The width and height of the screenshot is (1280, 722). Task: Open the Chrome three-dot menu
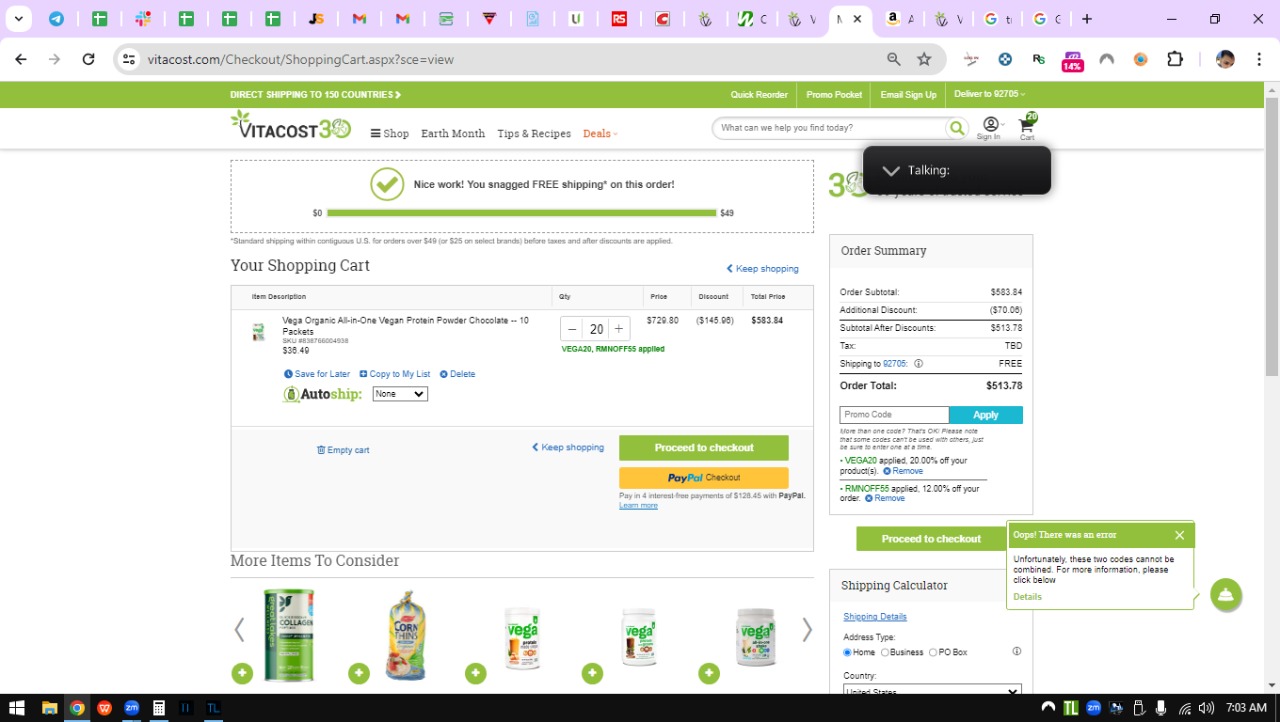tap(1258, 59)
